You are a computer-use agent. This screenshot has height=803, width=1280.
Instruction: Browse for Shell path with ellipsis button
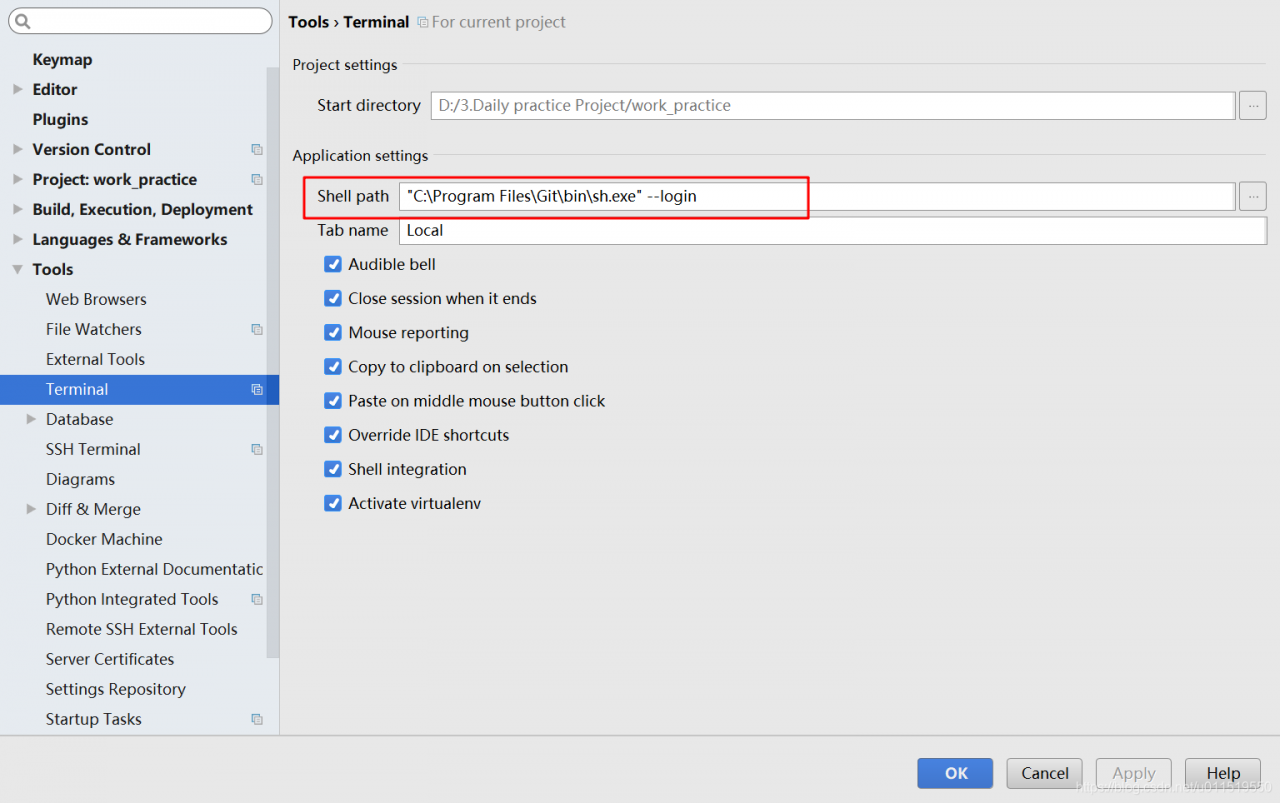pos(1252,197)
